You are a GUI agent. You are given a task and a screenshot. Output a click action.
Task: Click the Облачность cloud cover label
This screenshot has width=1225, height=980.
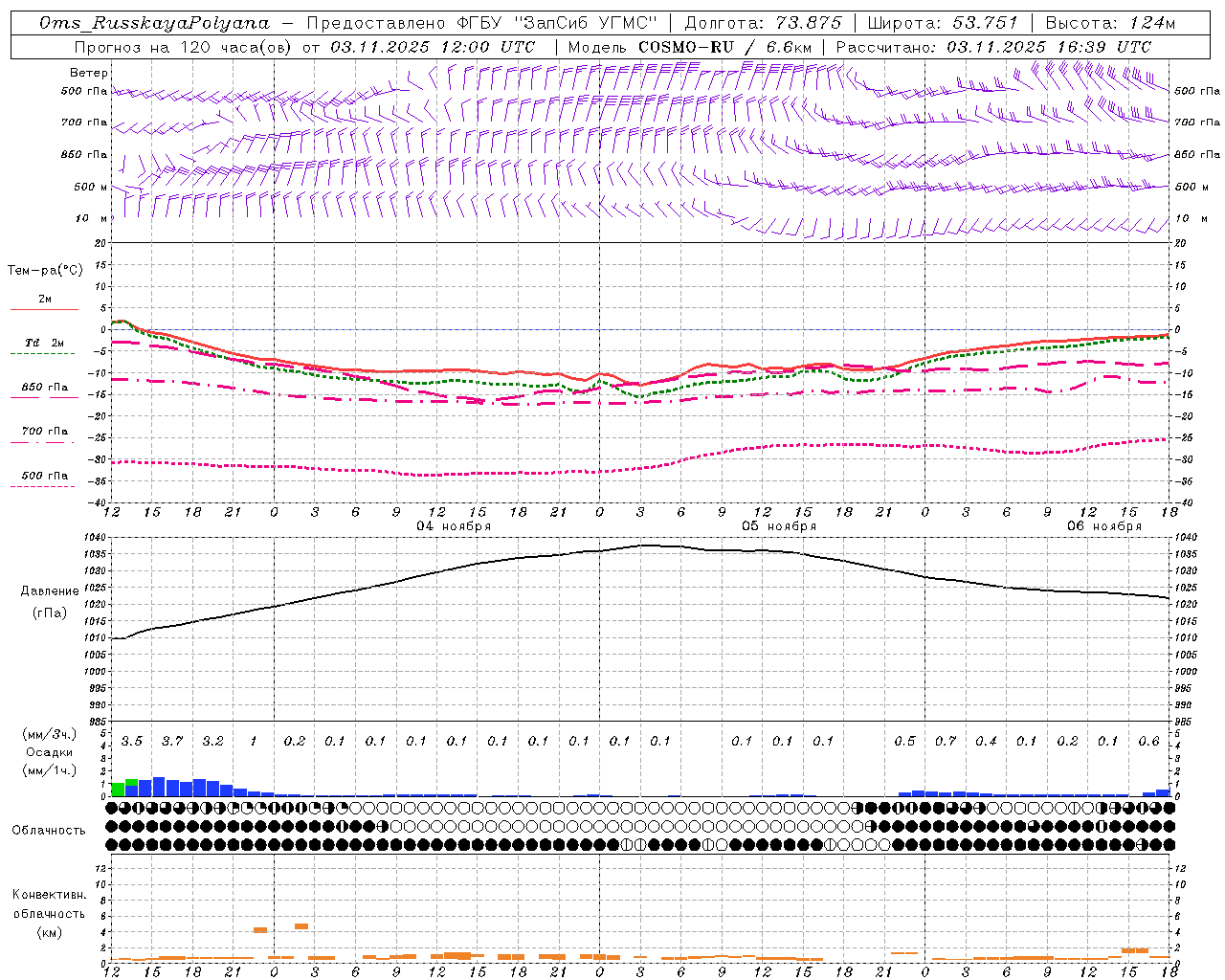(49, 831)
